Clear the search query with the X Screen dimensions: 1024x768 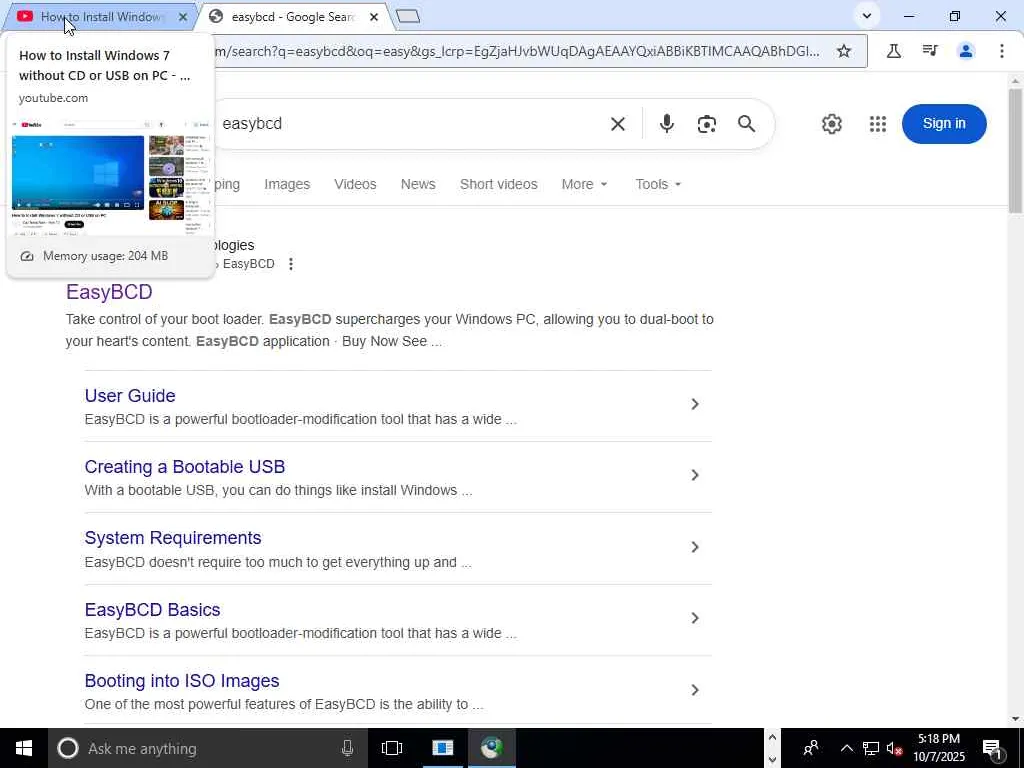[x=618, y=123]
